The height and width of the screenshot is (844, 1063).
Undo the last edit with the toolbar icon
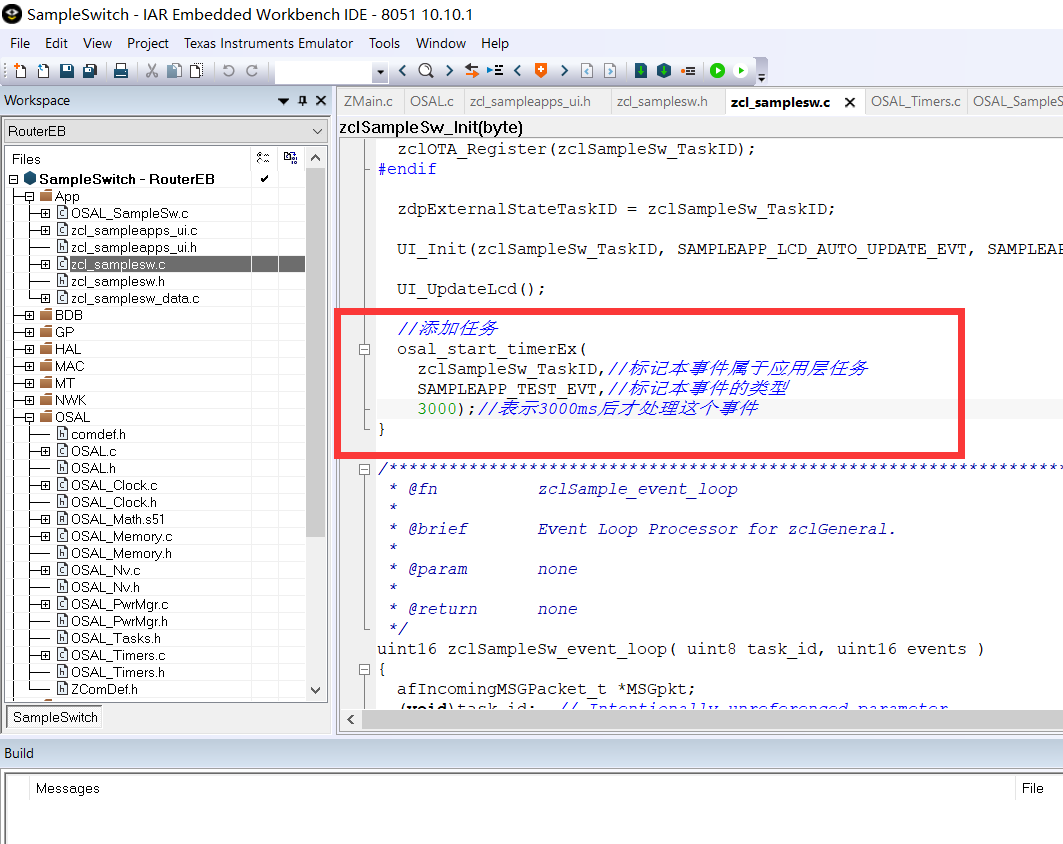coord(229,71)
